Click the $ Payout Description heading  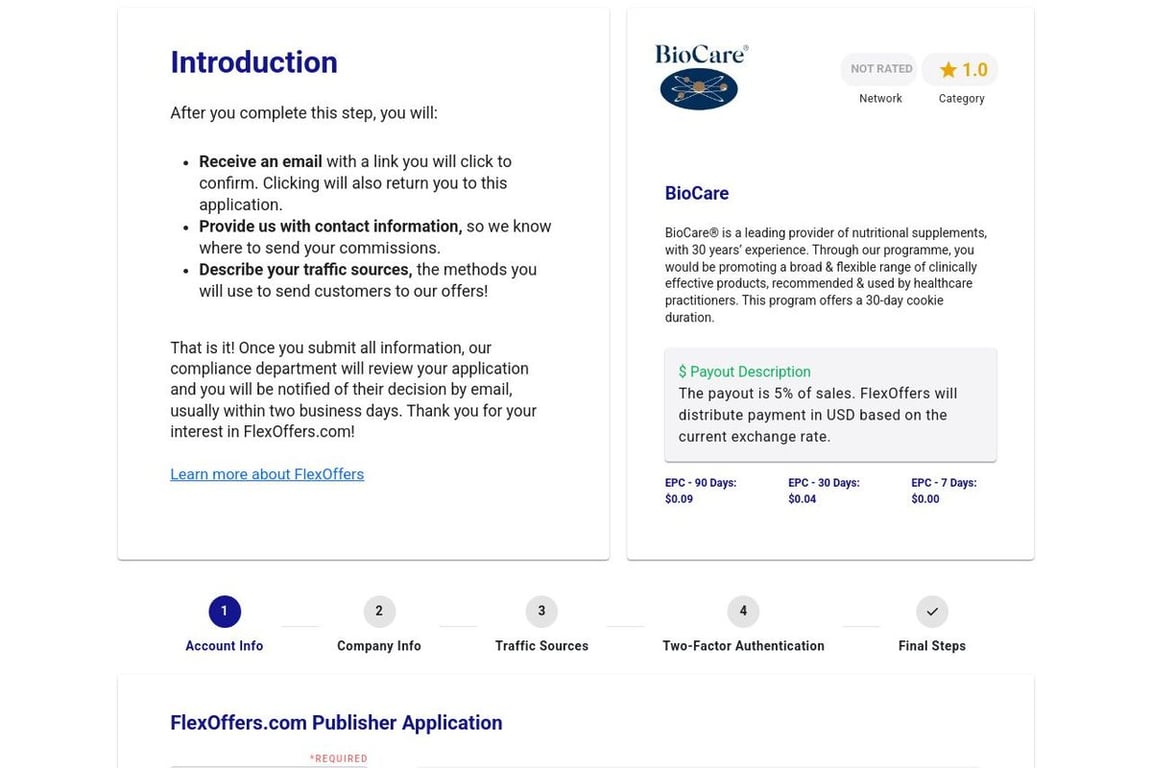coord(744,372)
